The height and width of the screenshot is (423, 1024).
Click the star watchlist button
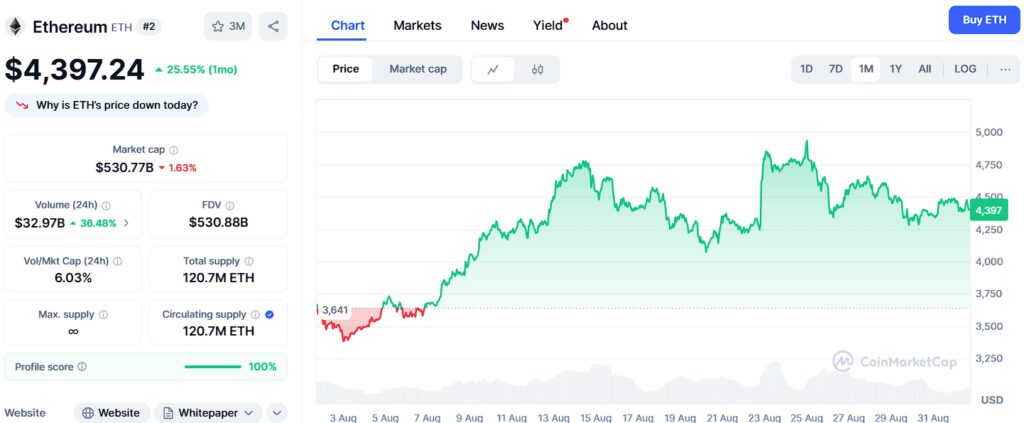click(x=228, y=26)
